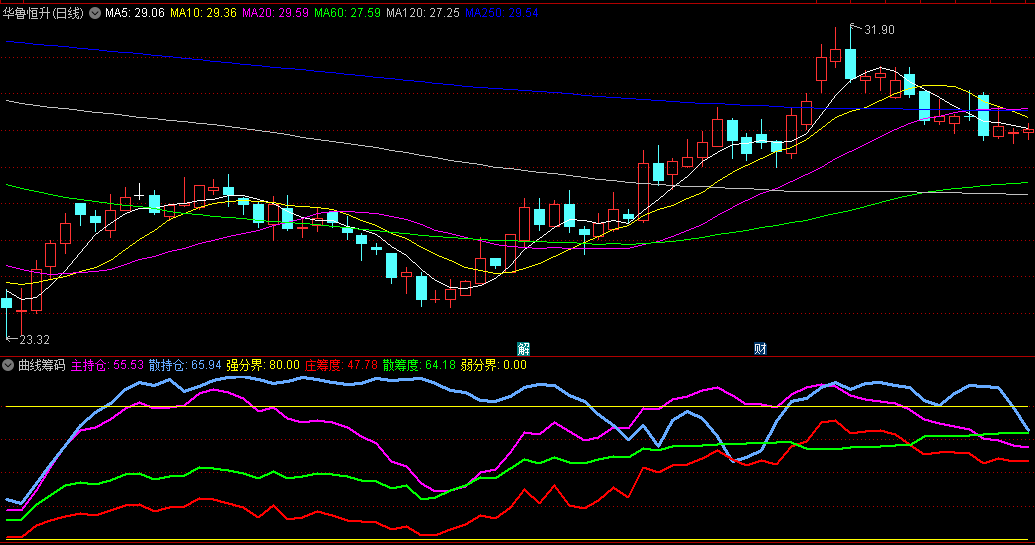Select the 主持仓: 55.53 value
This screenshot has width=1035, height=545.
(x=107, y=365)
